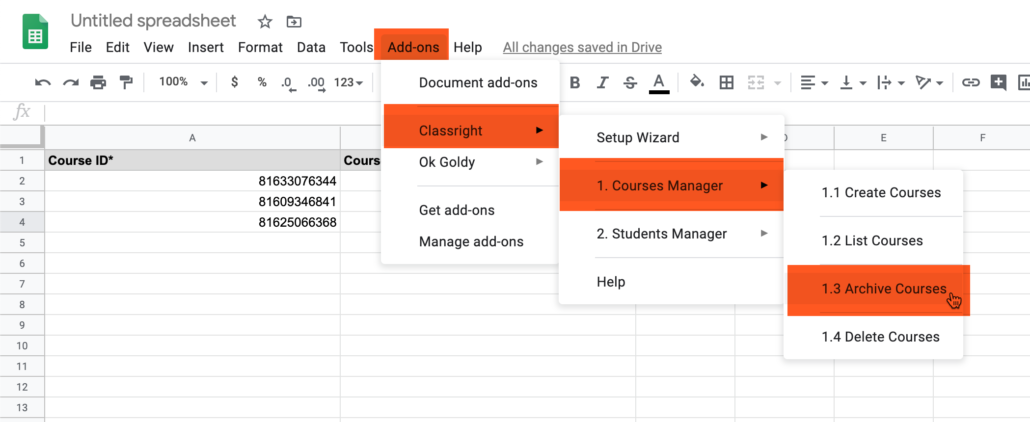The width and height of the screenshot is (1030, 422).
Task: Click the Add-ons menu
Action: (411, 45)
